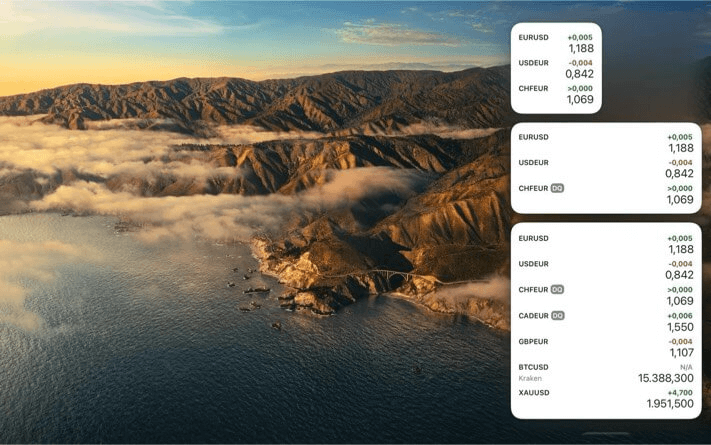Select the 1,069 CHFEUR rate in the medium widget
The image size is (711, 445).
tap(679, 200)
